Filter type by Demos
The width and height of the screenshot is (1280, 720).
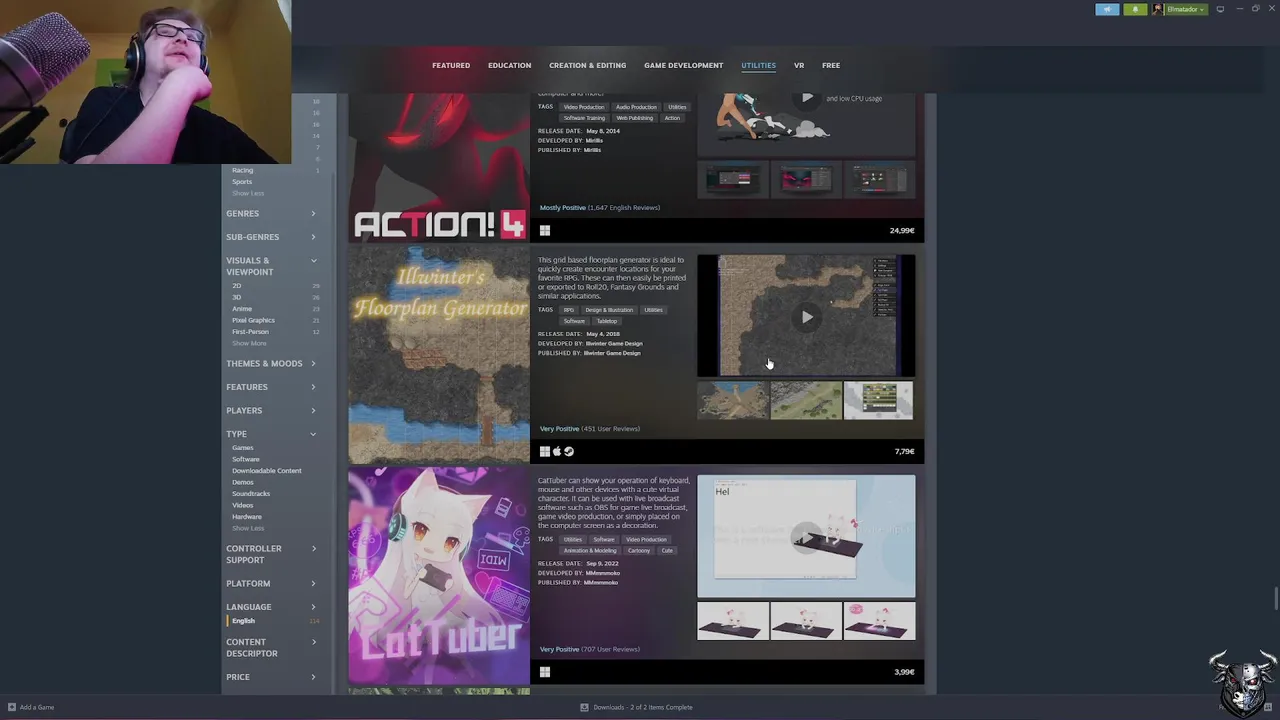[243, 482]
